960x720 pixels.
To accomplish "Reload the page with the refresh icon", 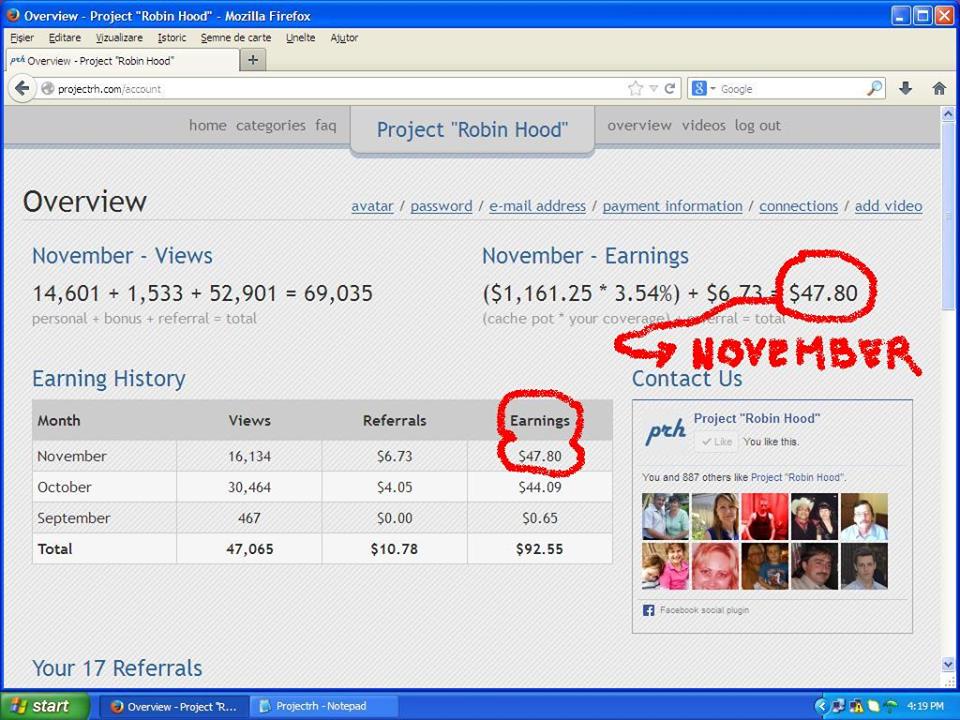I will click(x=670, y=89).
